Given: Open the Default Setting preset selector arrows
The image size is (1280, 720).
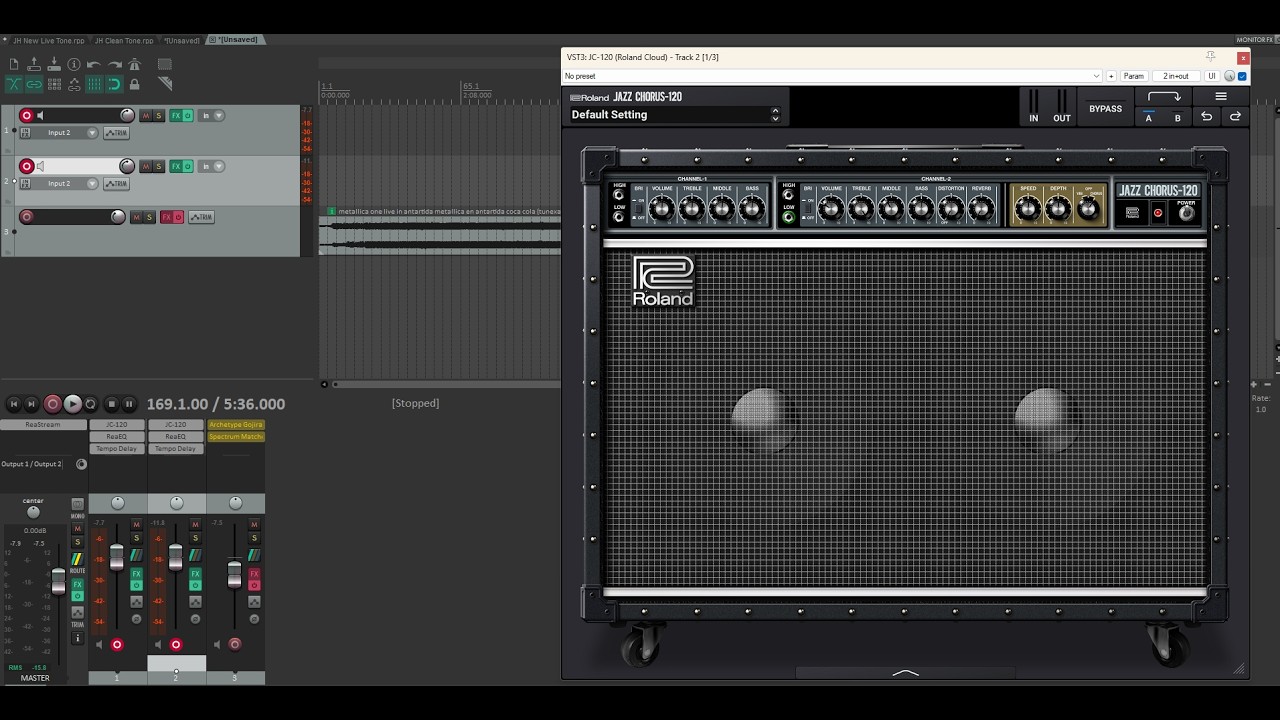Looking at the screenshot, I should click(x=775, y=115).
